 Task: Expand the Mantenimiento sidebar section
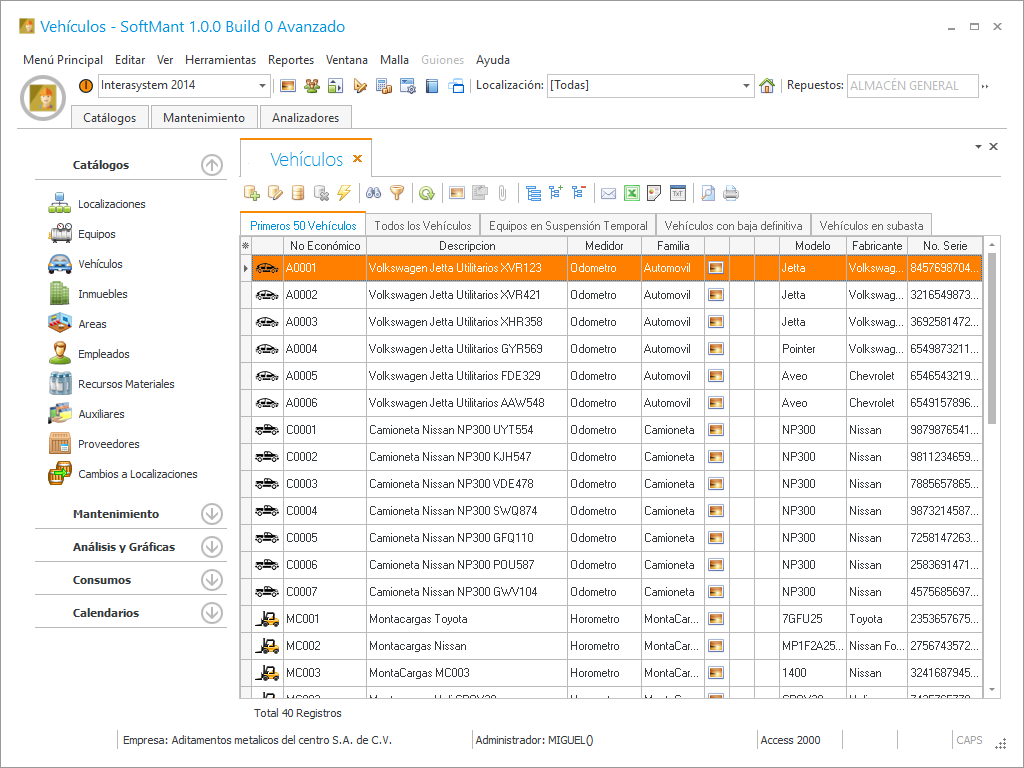[211, 514]
